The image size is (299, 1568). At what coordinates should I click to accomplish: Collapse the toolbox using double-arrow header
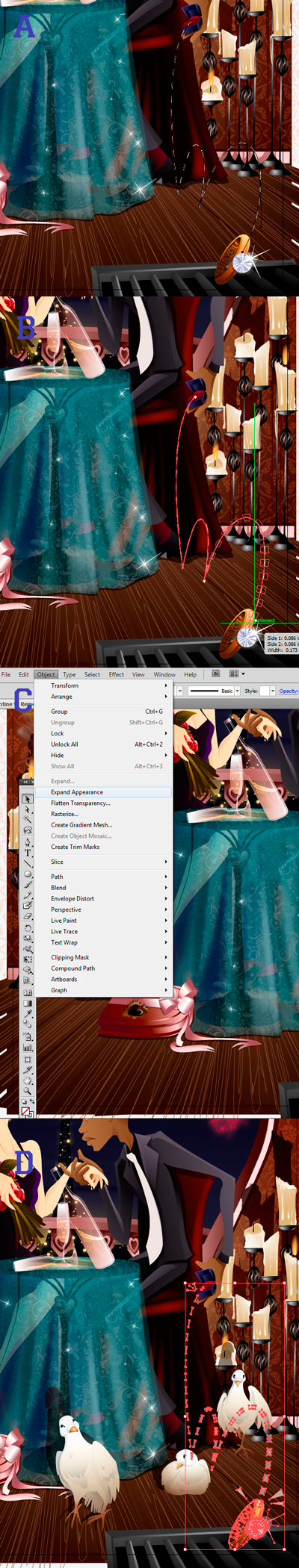click(26, 782)
